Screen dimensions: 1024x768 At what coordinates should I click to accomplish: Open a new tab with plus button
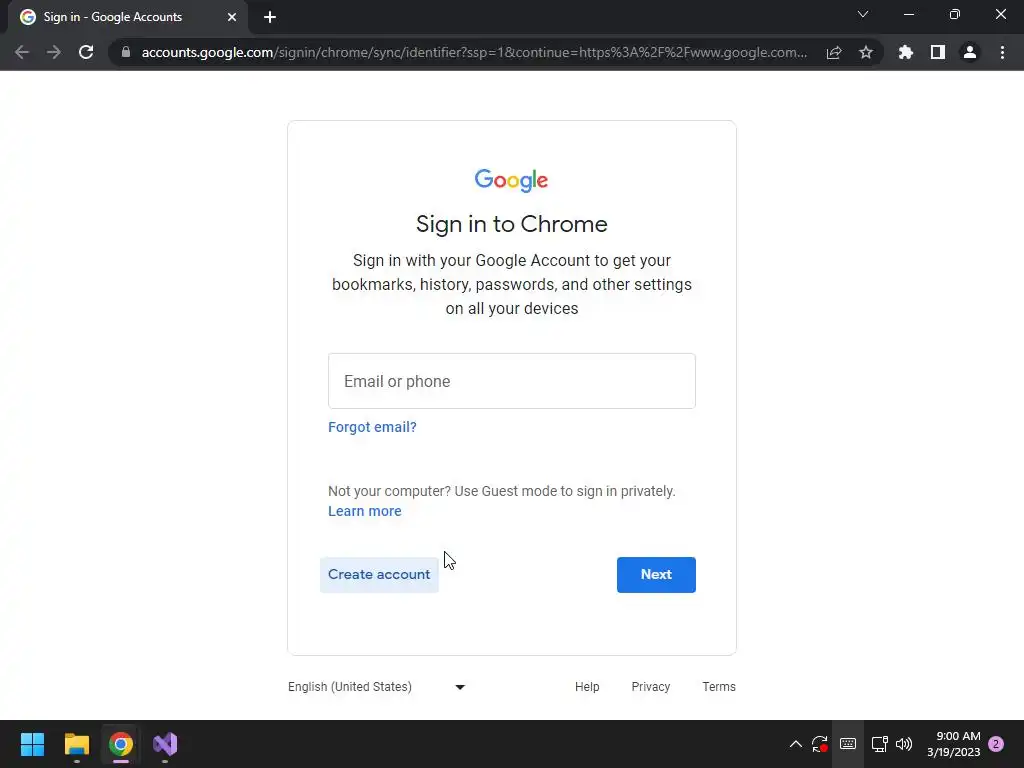270,17
